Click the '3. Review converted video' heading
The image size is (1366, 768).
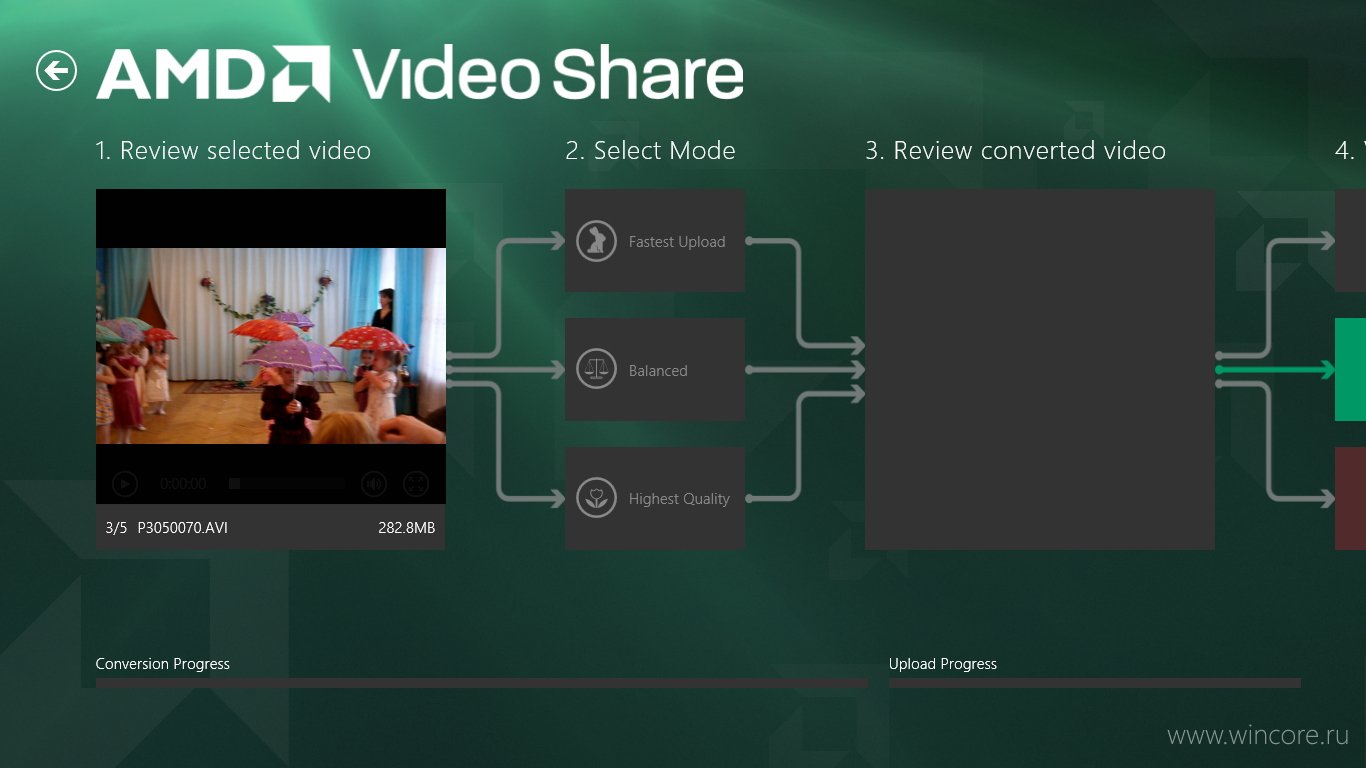click(1015, 151)
